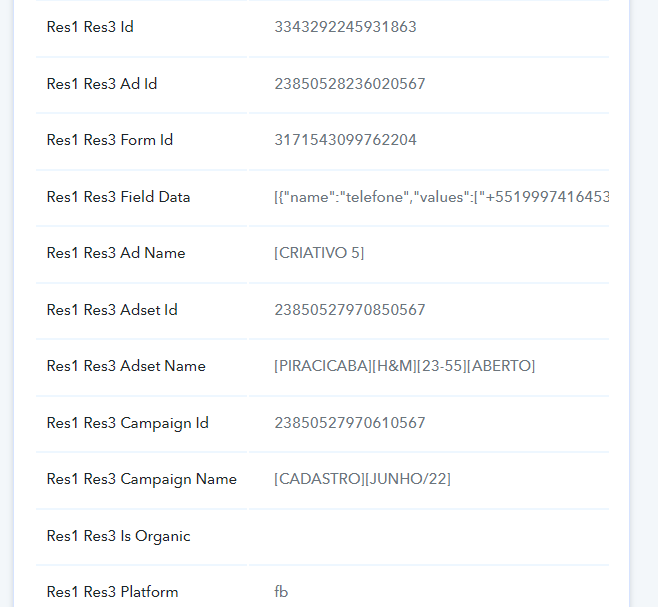This screenshot has width=658, height=607.
Task: Select the Campaign Id value 23850527970610567
Action: tap(350, 423)
